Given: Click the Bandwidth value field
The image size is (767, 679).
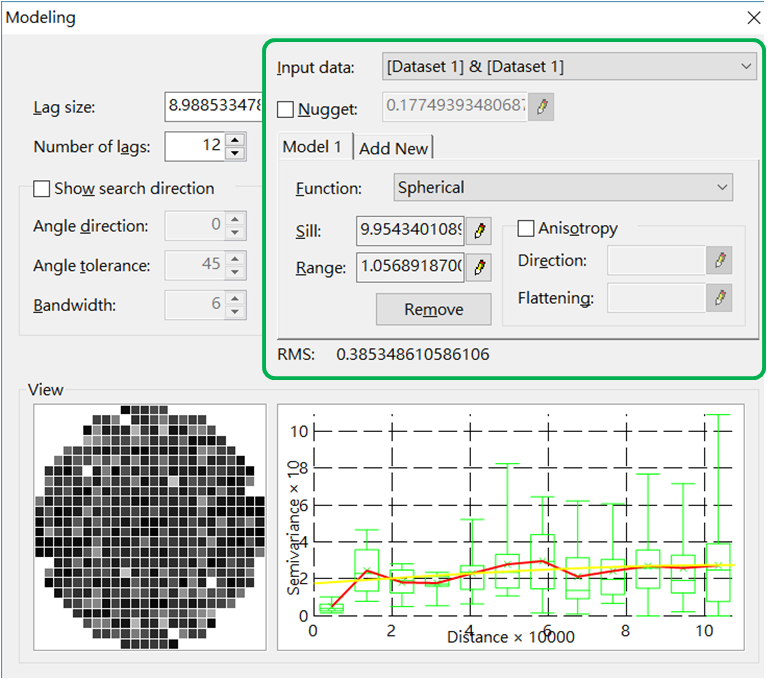Looking at the screenshot, I should [x=195, y=305].
